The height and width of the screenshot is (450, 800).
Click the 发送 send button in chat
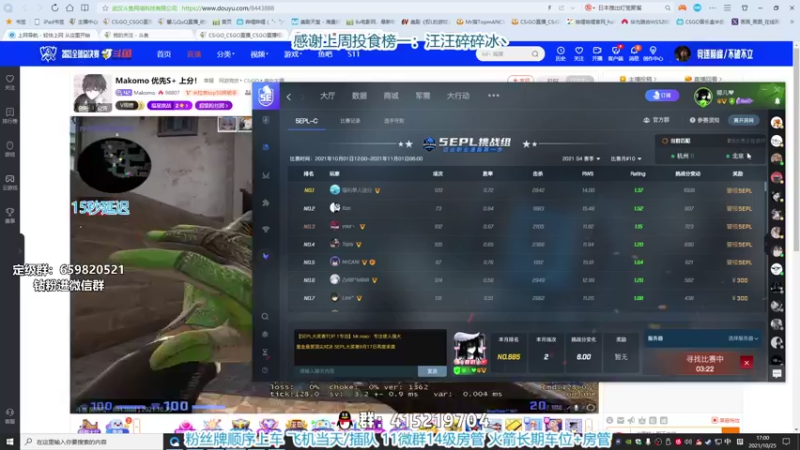432,371
